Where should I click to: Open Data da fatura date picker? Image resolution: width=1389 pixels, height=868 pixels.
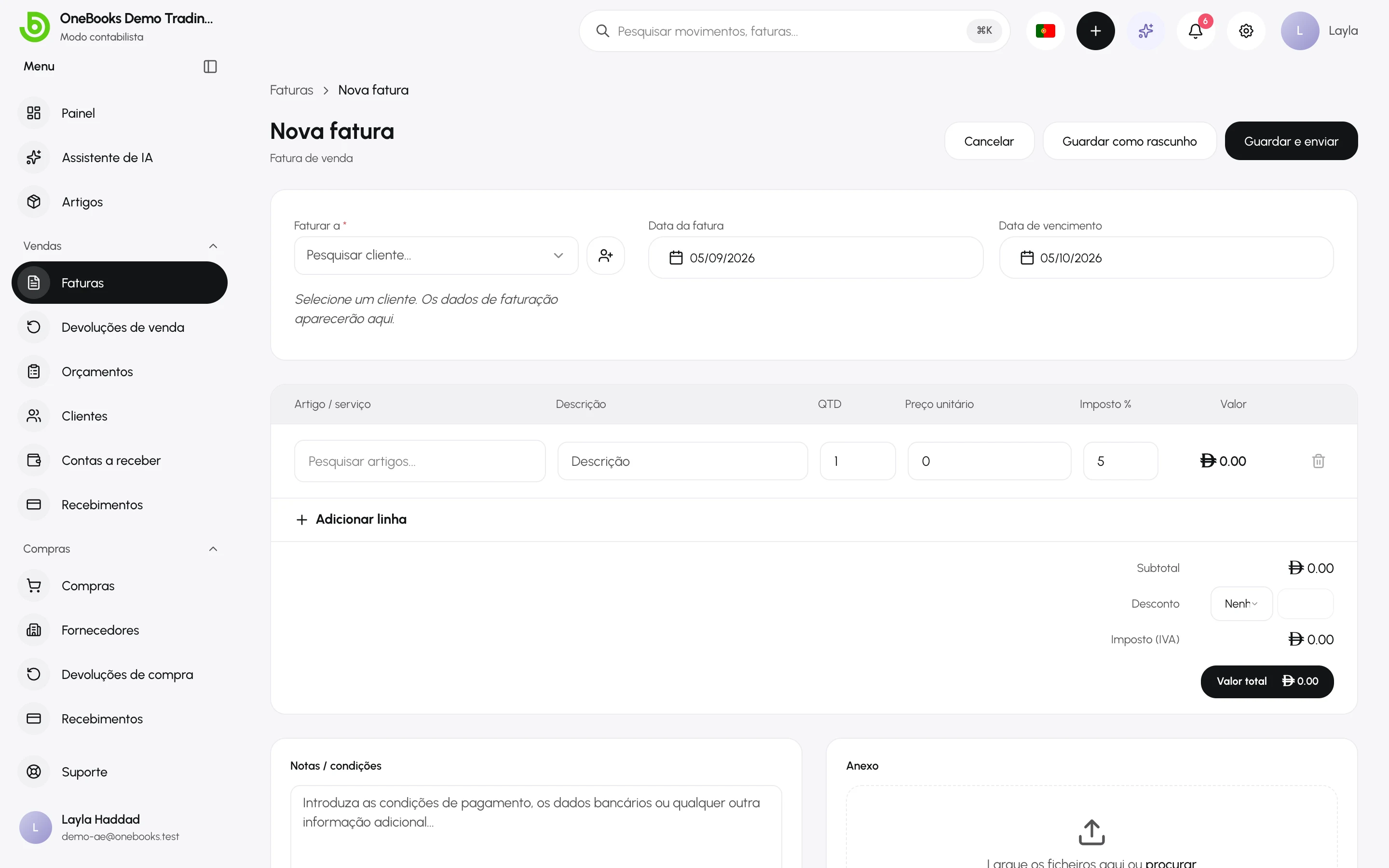pos(815,258)
